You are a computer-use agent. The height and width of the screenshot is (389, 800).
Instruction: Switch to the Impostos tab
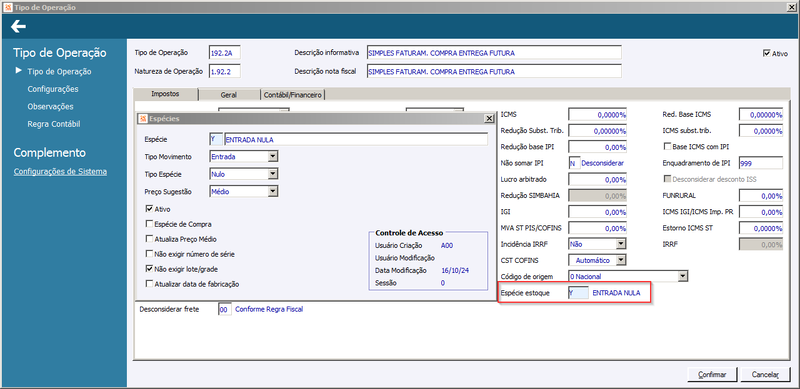pos(165,94)
